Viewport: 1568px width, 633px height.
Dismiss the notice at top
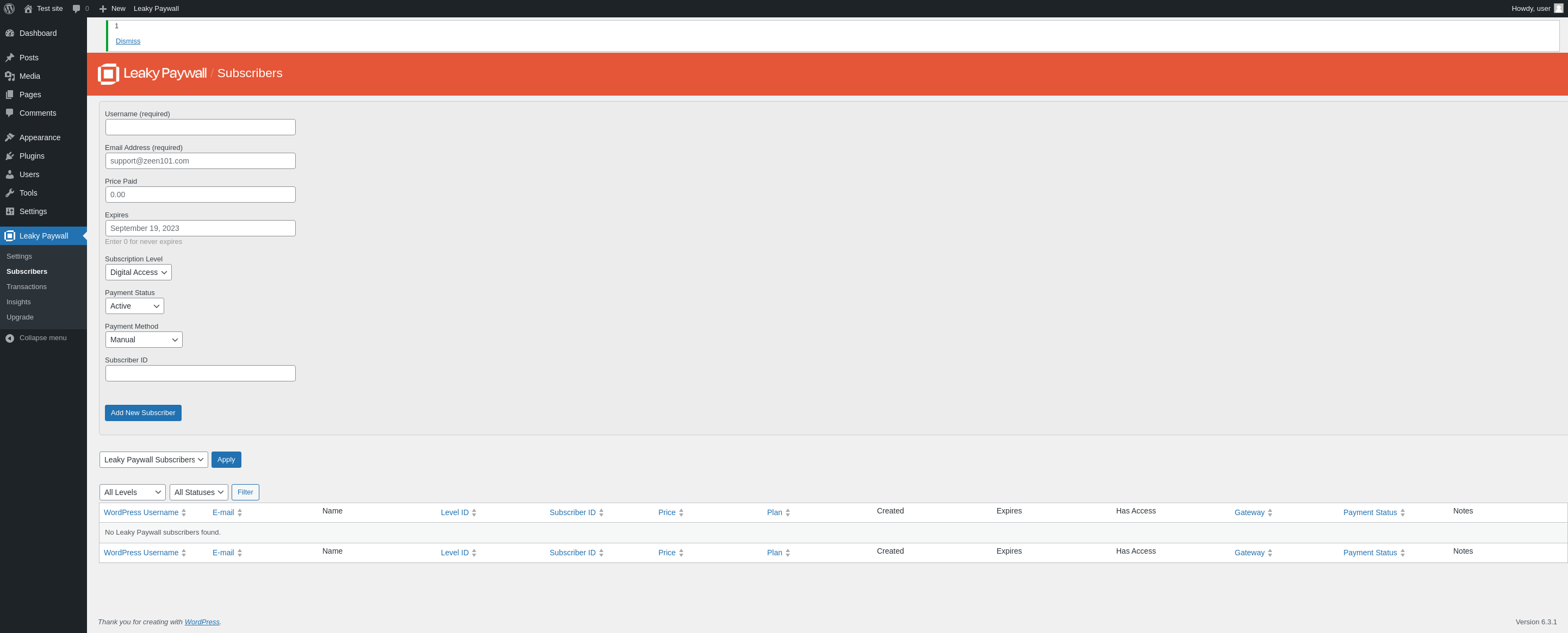(128, 41)
